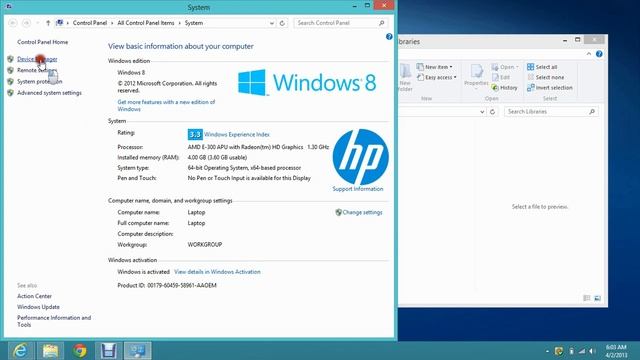
Task: Click shield icon beside Advanced system settings
Action: point(11,93)
